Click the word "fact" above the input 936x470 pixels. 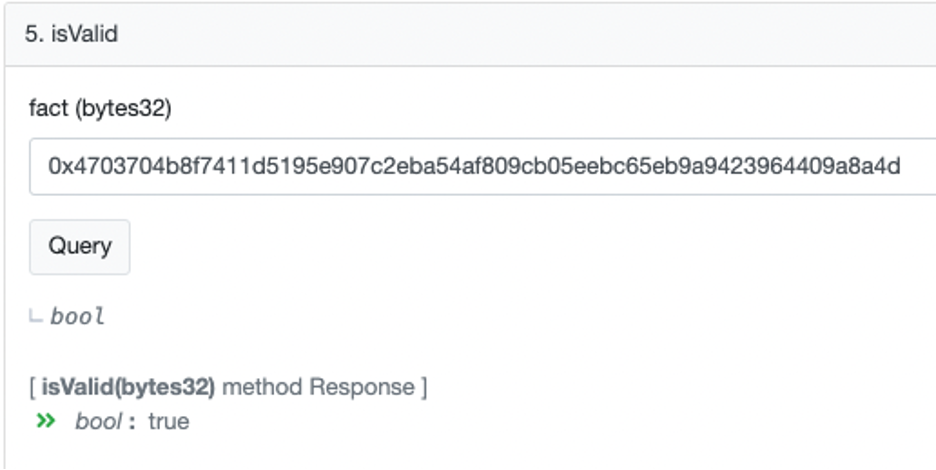point(48,109)
